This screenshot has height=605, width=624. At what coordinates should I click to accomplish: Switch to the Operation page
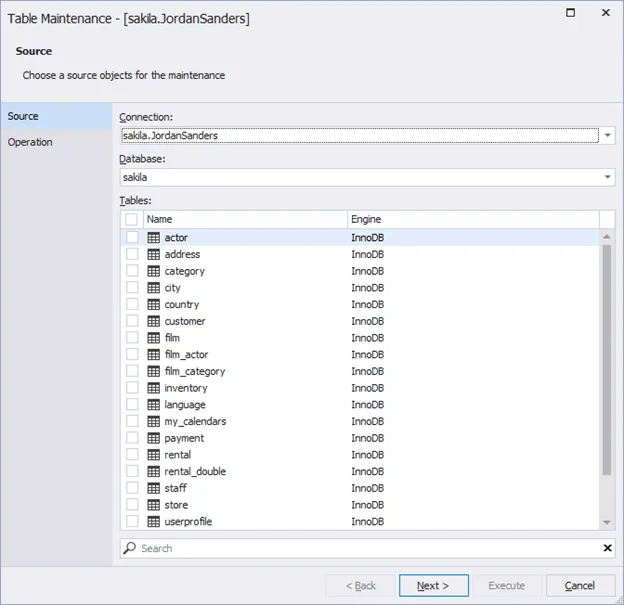pos(56,142)
